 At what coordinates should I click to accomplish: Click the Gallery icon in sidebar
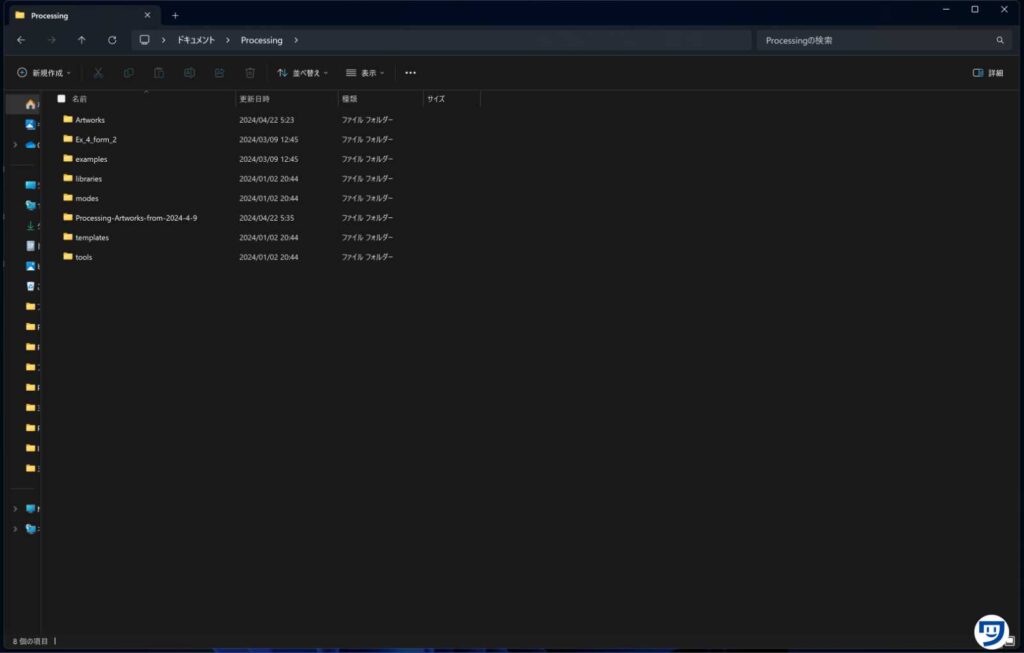pos(30,124)
